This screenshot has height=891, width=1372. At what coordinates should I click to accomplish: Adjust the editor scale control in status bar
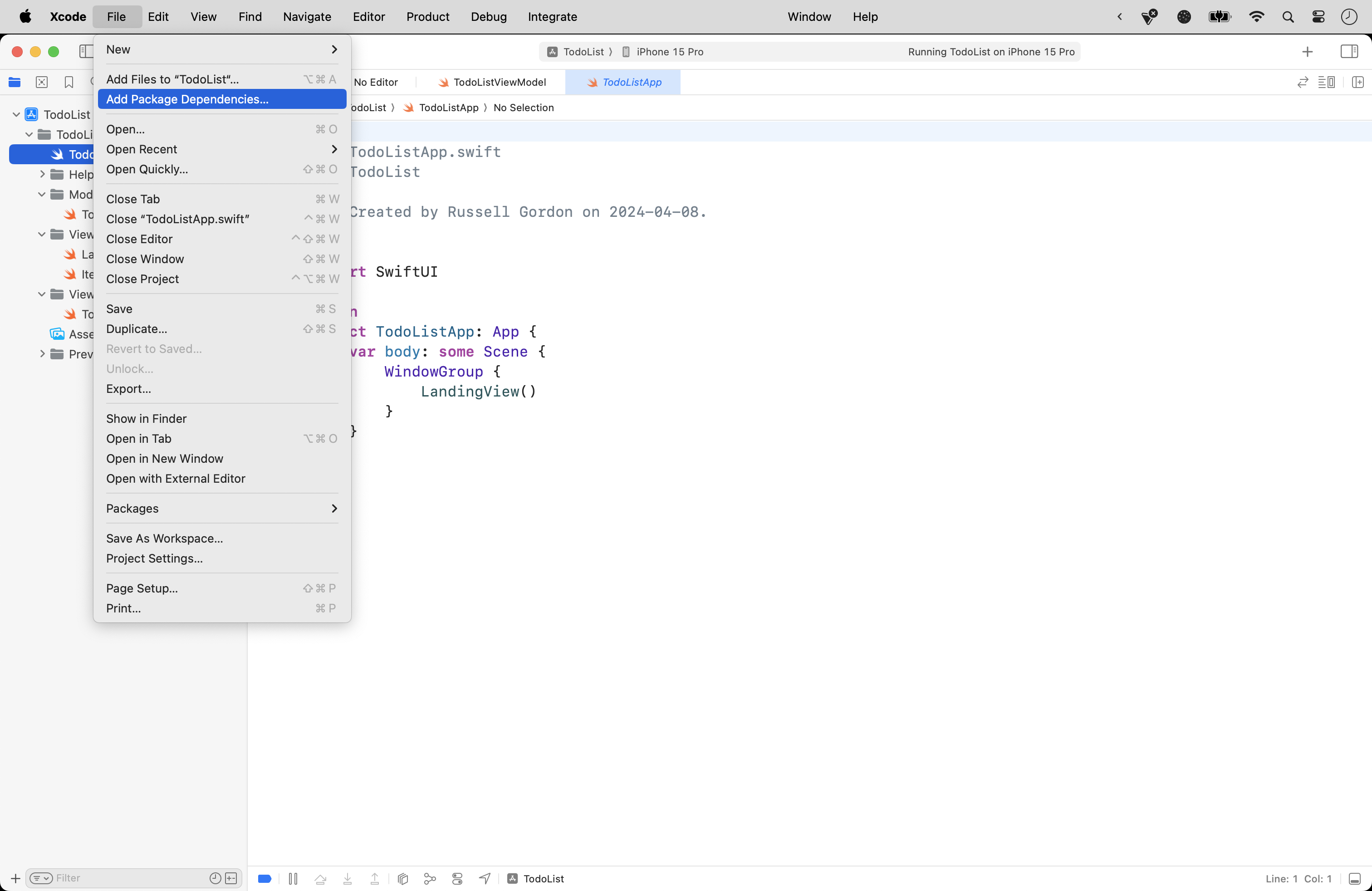tap(1354, 878)
